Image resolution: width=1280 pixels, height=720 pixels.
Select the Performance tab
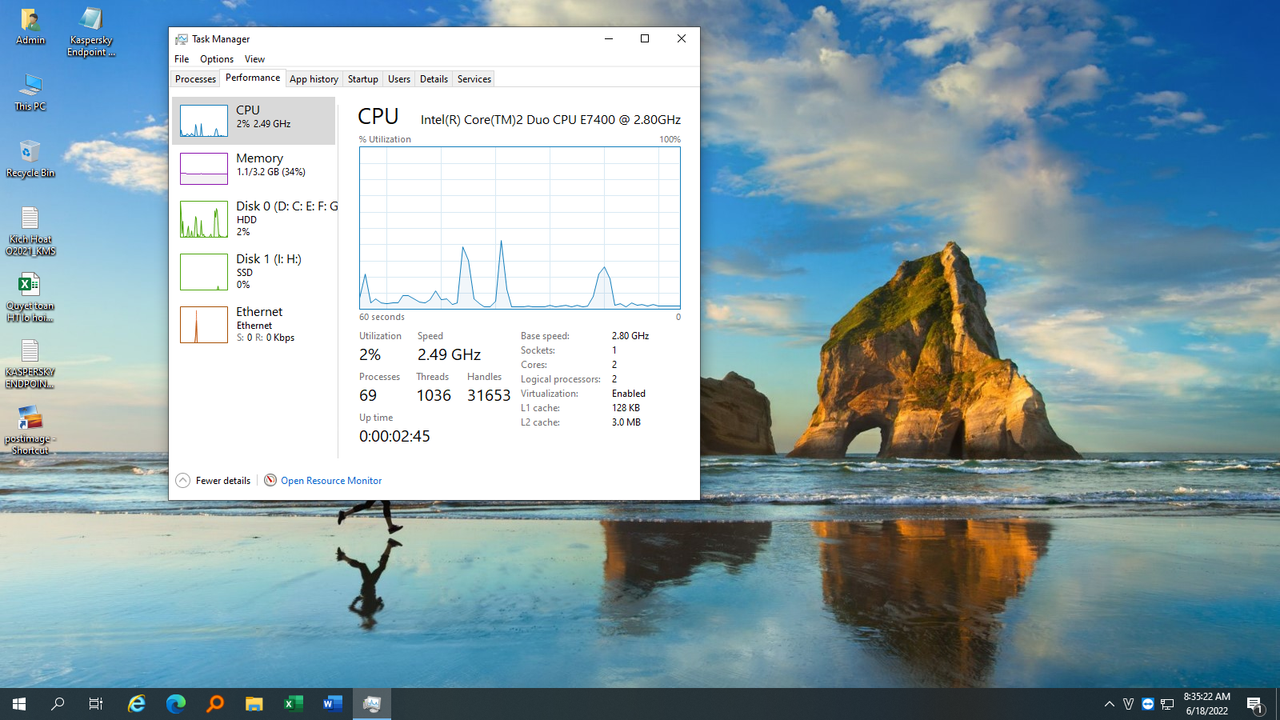(253, 78)
